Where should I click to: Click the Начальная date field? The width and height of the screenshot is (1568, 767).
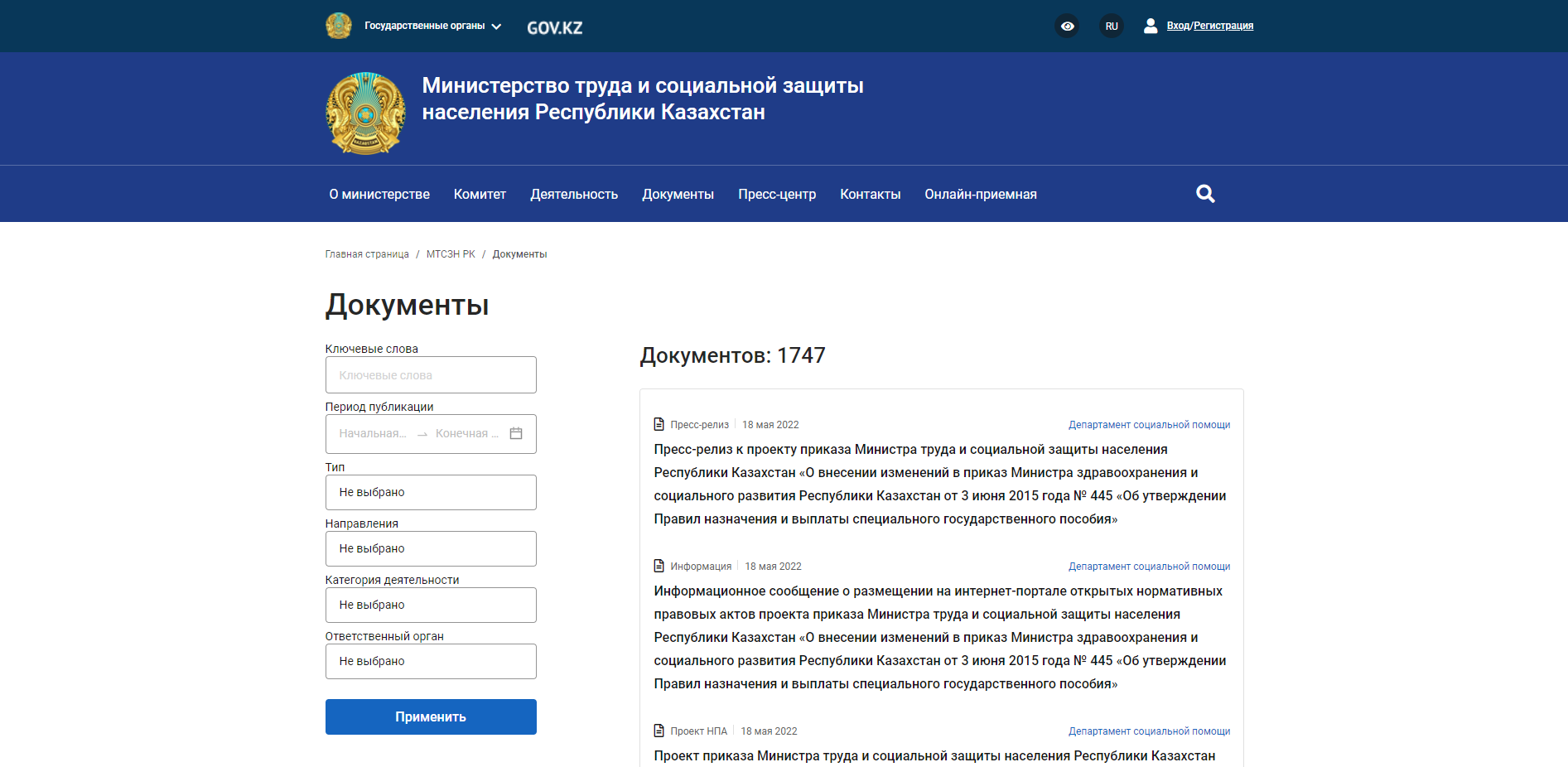click(x=373, y=433)
